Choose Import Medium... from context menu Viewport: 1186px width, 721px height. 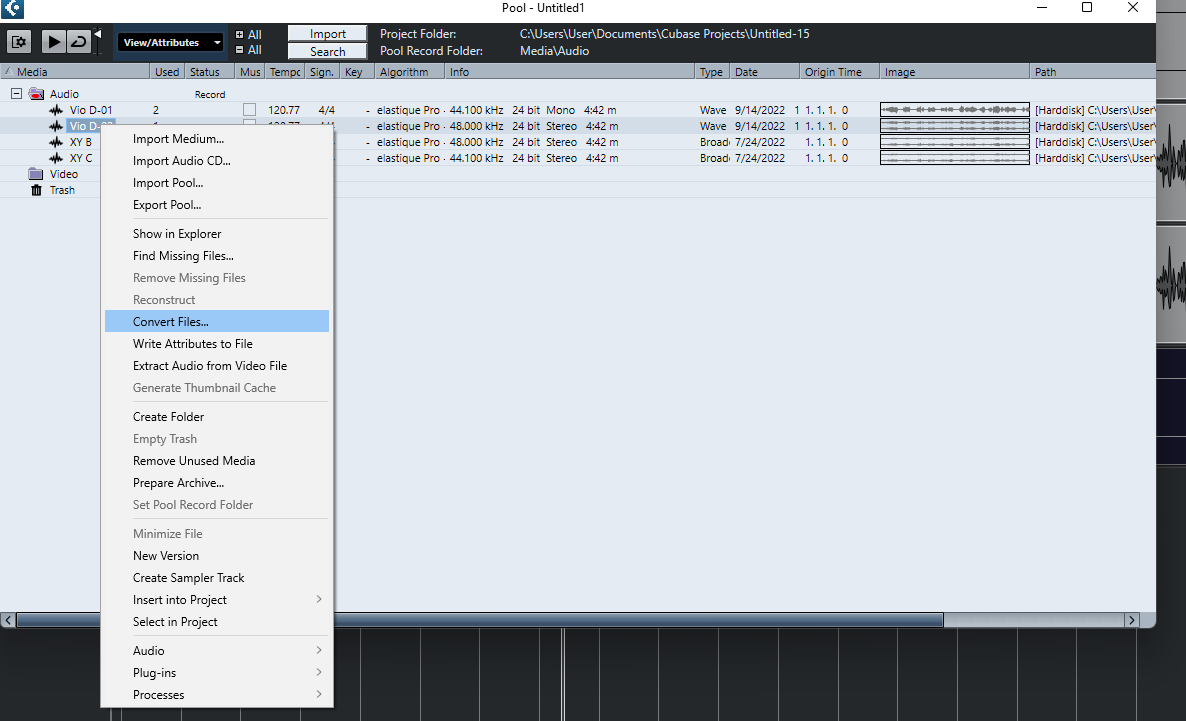point(217,139)
